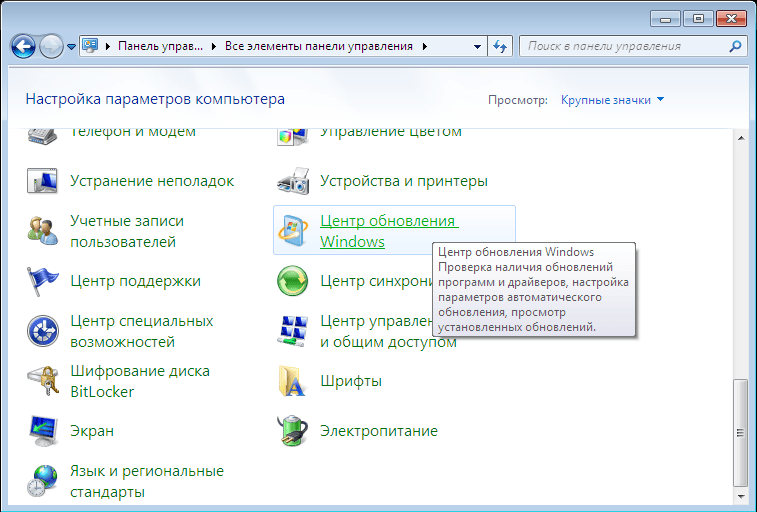Open 'Электропитание' link
Image resolution: width=757 pixels, height=512 pixels.
tap(379, 431)
